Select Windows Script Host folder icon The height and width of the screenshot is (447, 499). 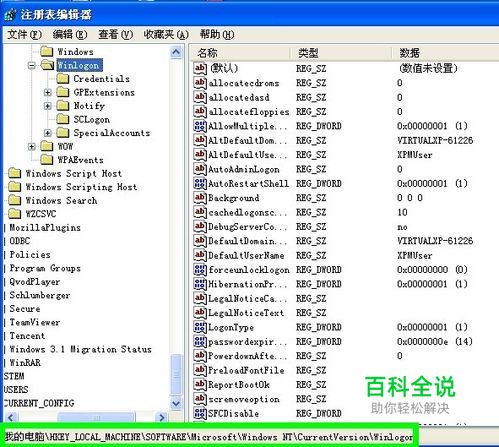tap(14, 173)
